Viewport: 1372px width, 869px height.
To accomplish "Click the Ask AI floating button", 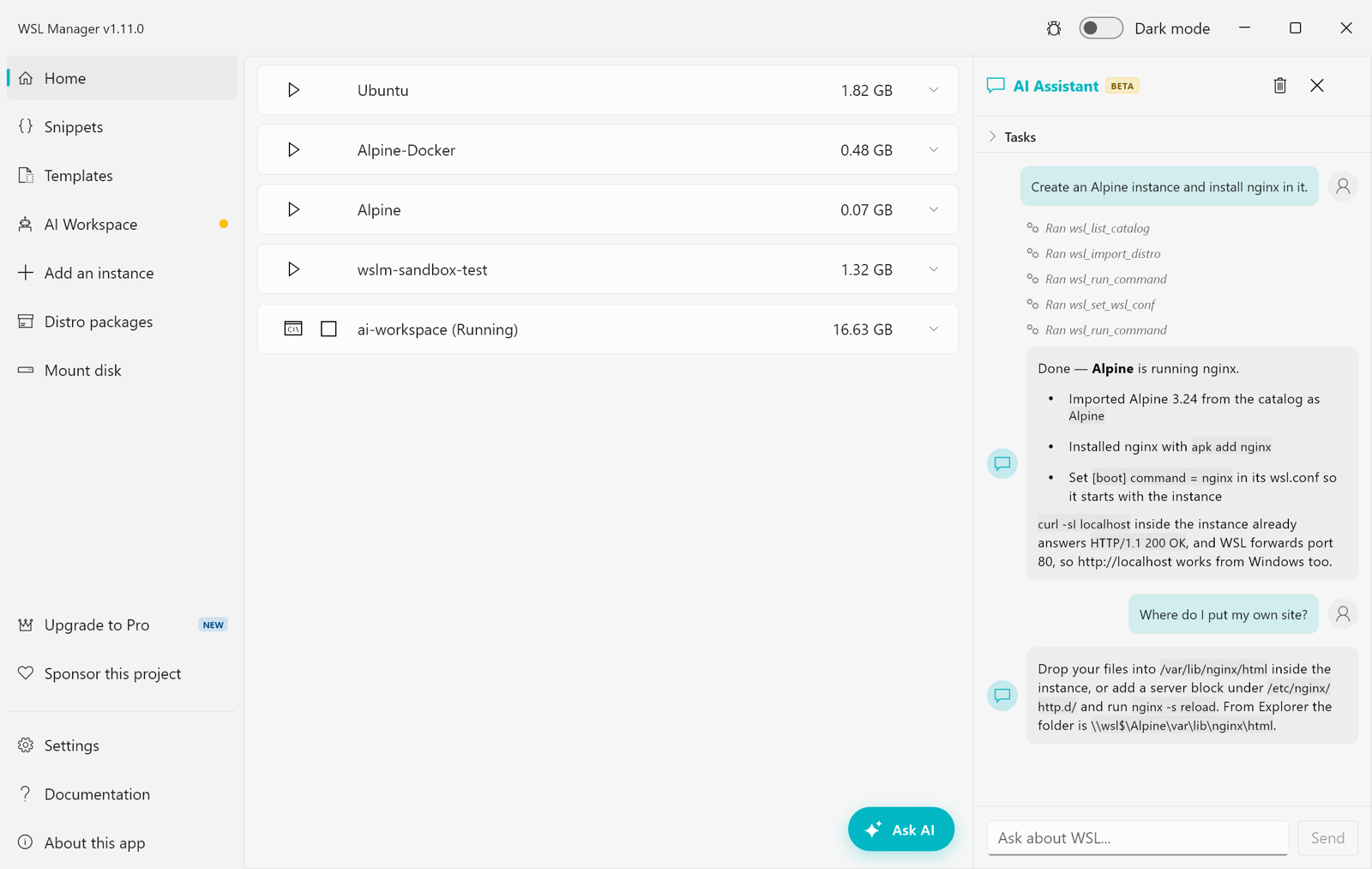I will [901, 830].
